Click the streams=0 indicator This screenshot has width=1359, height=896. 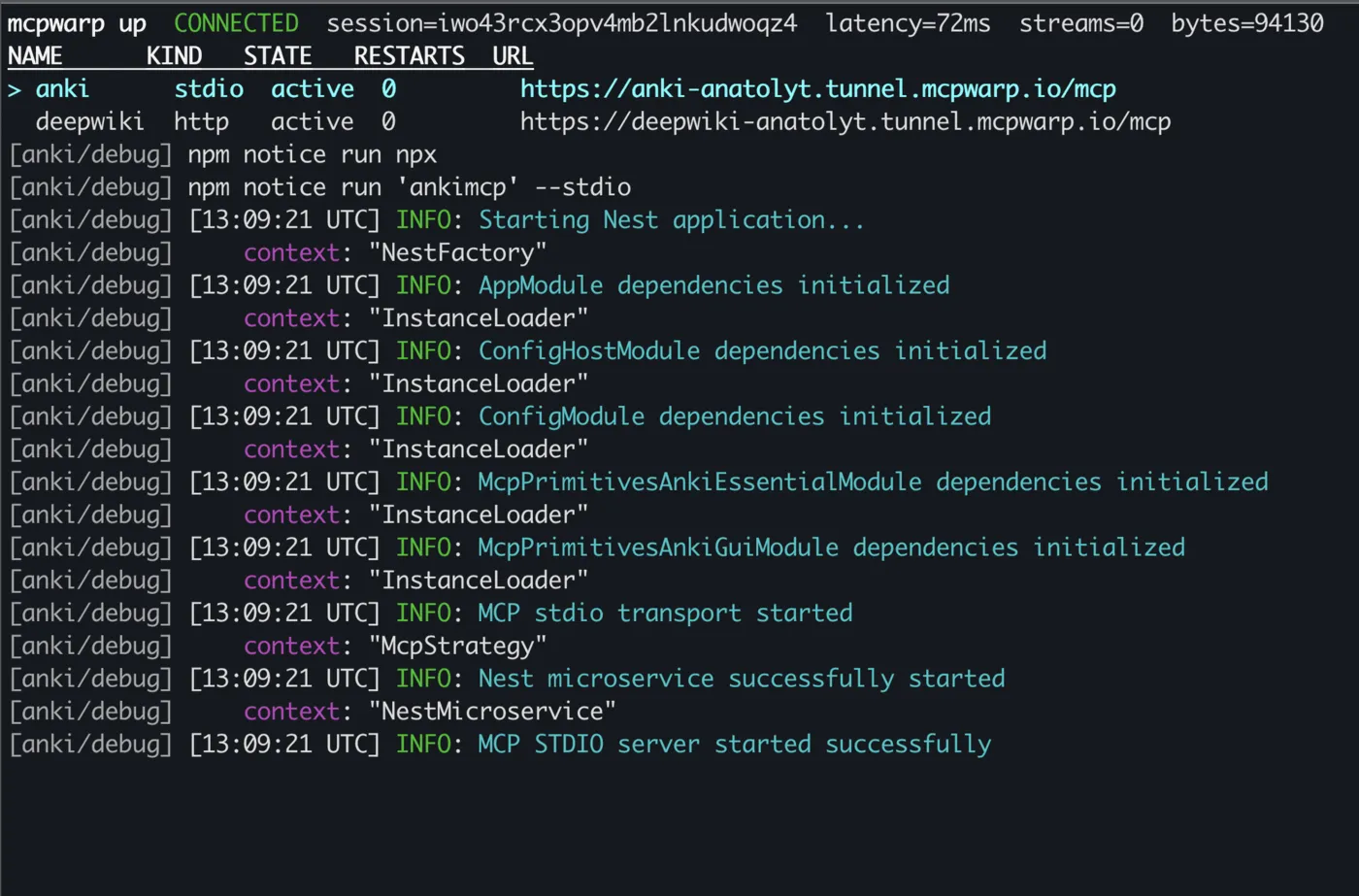1080,23
